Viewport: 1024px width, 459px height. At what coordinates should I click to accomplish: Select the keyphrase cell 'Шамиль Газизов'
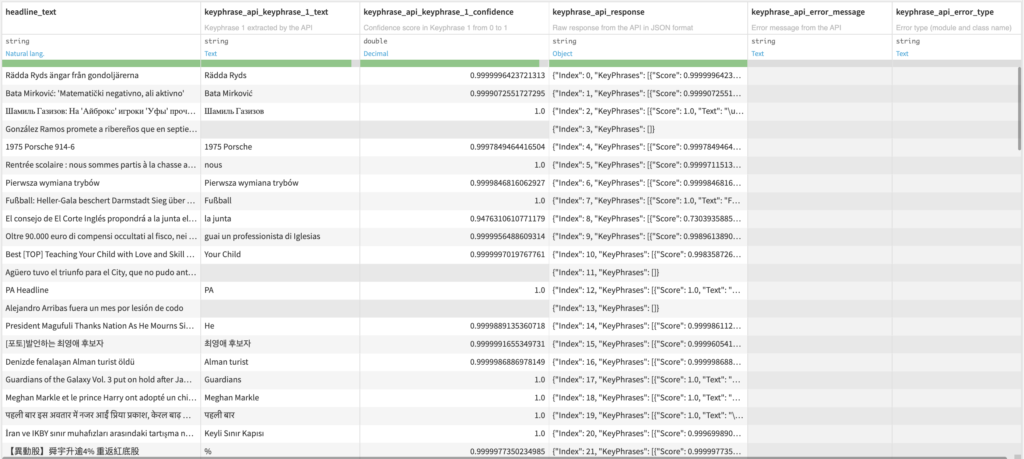click(x=280, y=111)
